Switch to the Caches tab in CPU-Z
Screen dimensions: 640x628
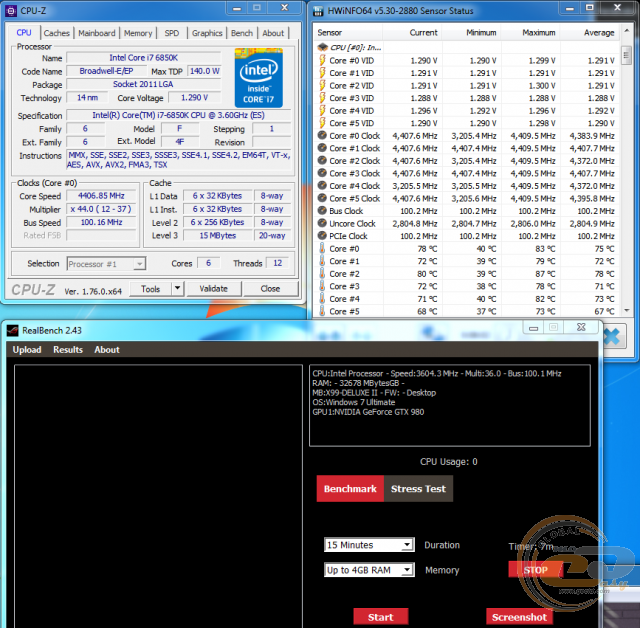(x=57, y=33)
